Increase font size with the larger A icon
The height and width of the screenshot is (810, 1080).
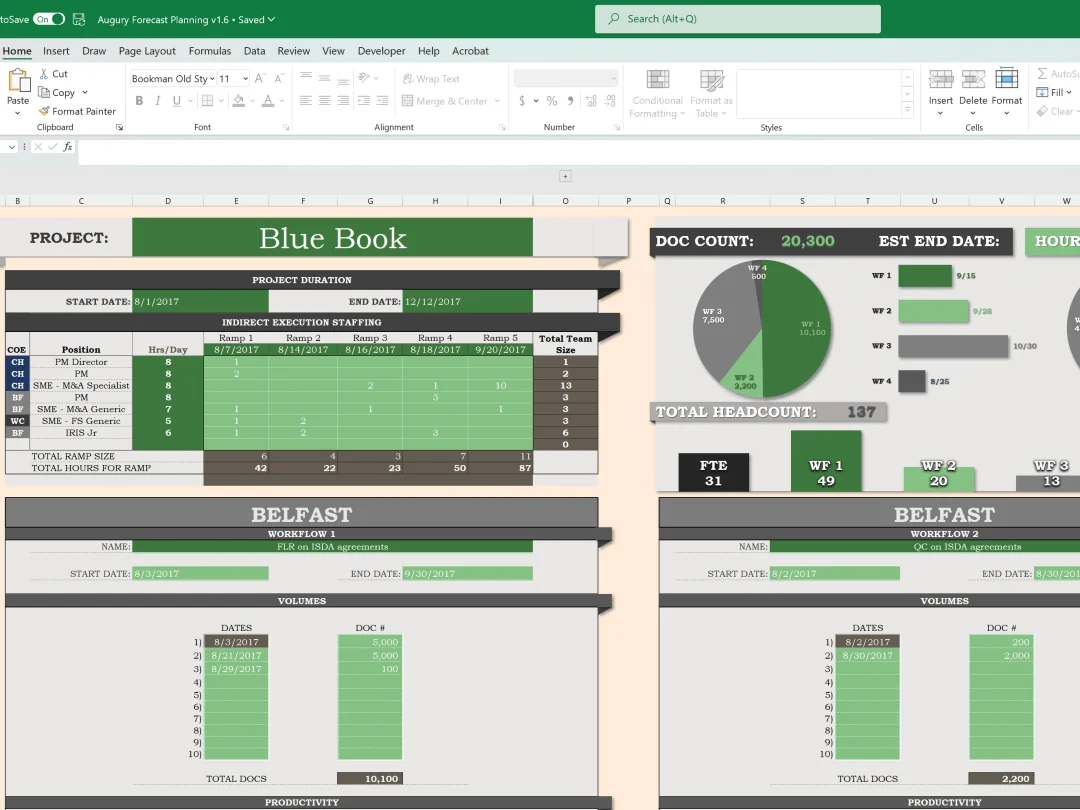(260, 79)
